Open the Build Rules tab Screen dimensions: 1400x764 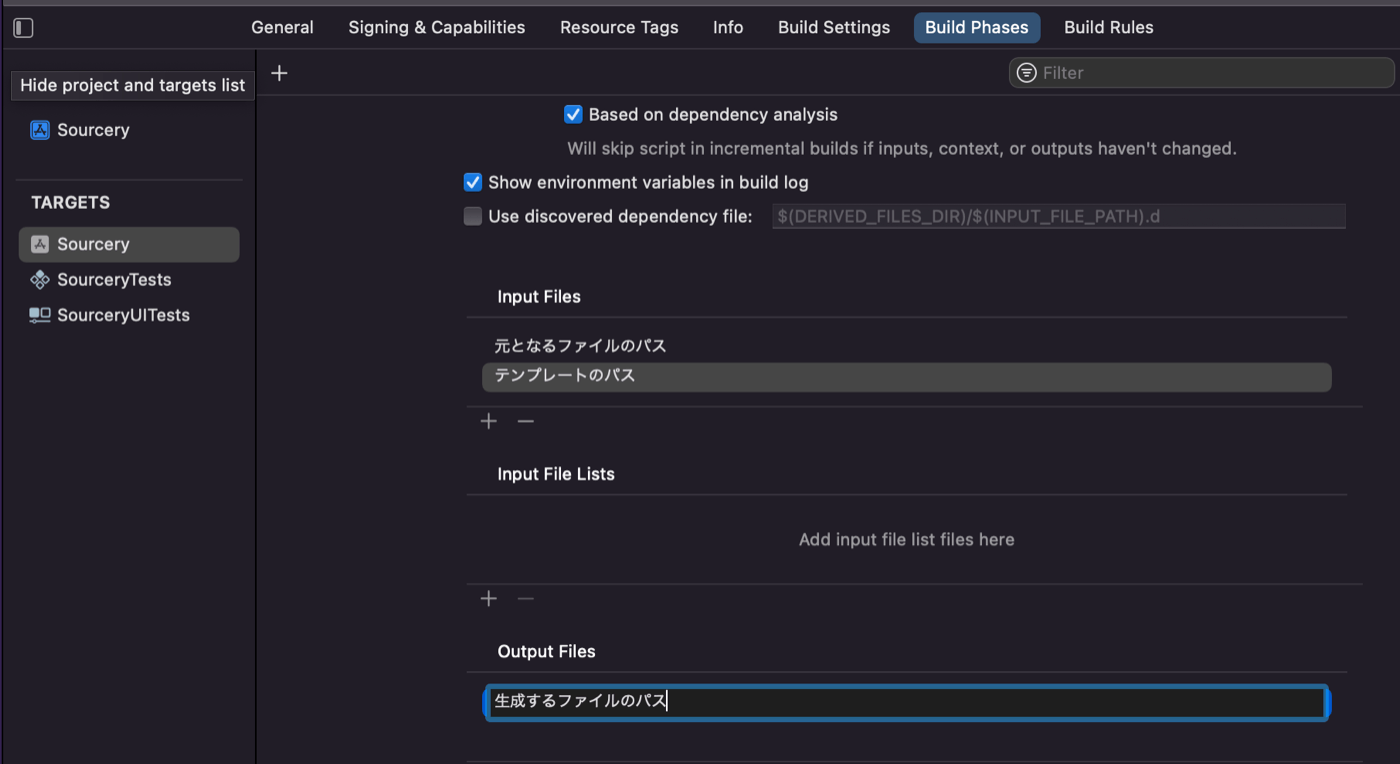pyautogui.click(x=1109, y=28)
